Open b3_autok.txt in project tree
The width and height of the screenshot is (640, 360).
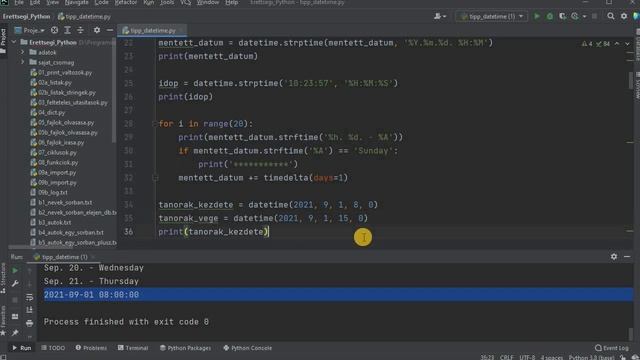tap(51, 222)
